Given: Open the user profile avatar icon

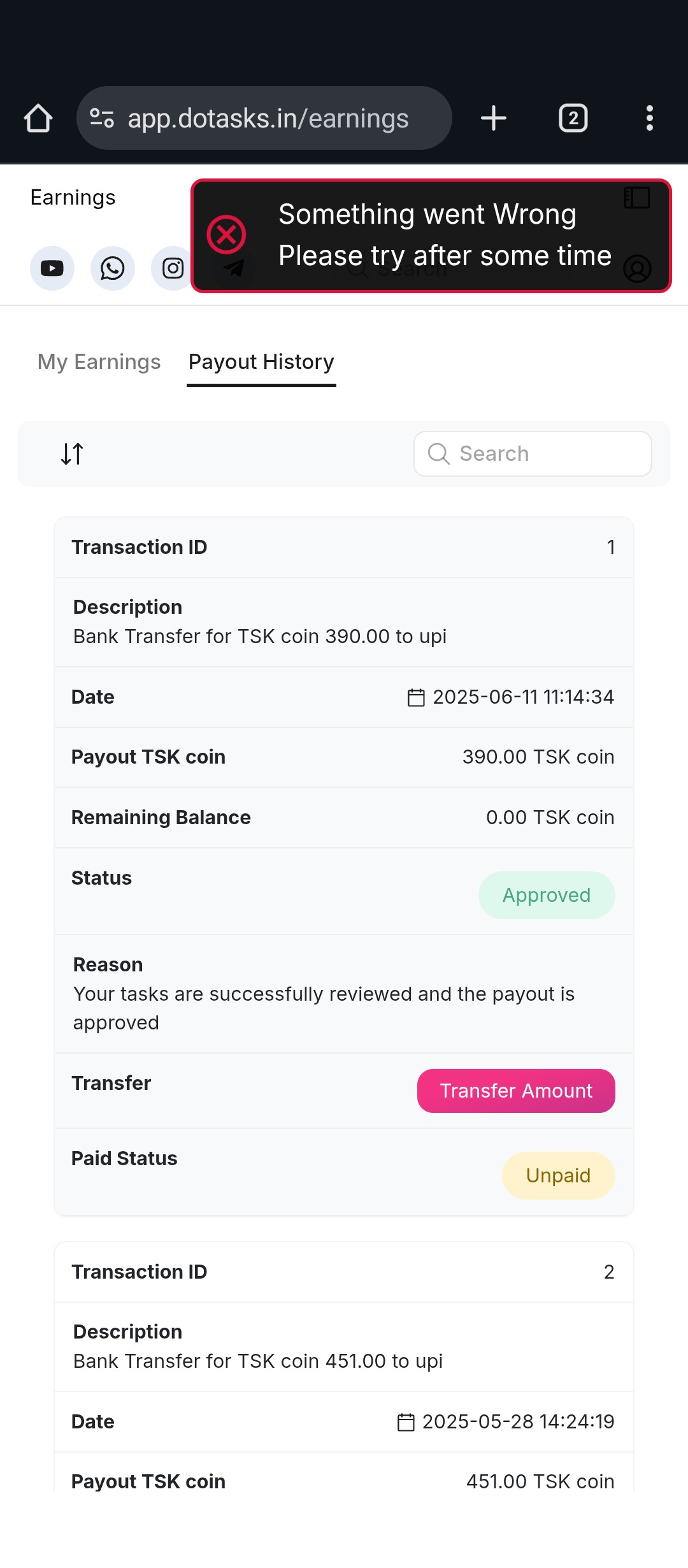Looking at the screenshot, I should [637, 268].
